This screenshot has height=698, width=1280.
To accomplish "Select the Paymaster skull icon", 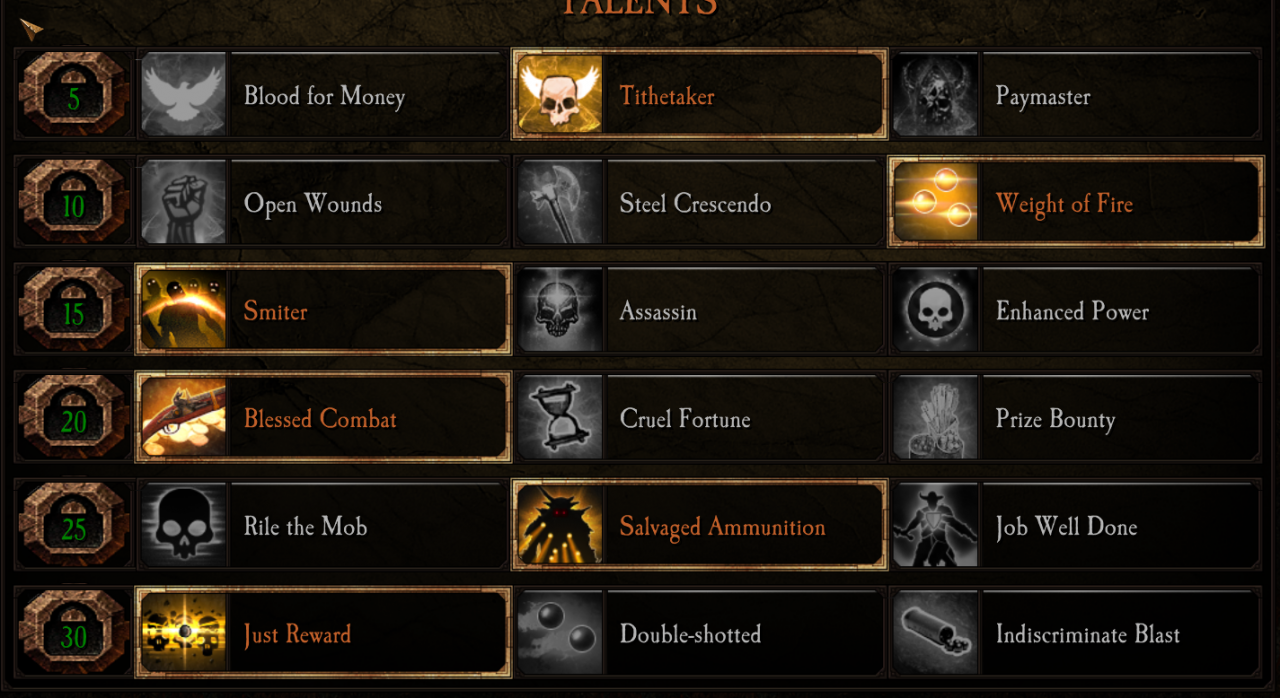I will [x=936, y=94].
